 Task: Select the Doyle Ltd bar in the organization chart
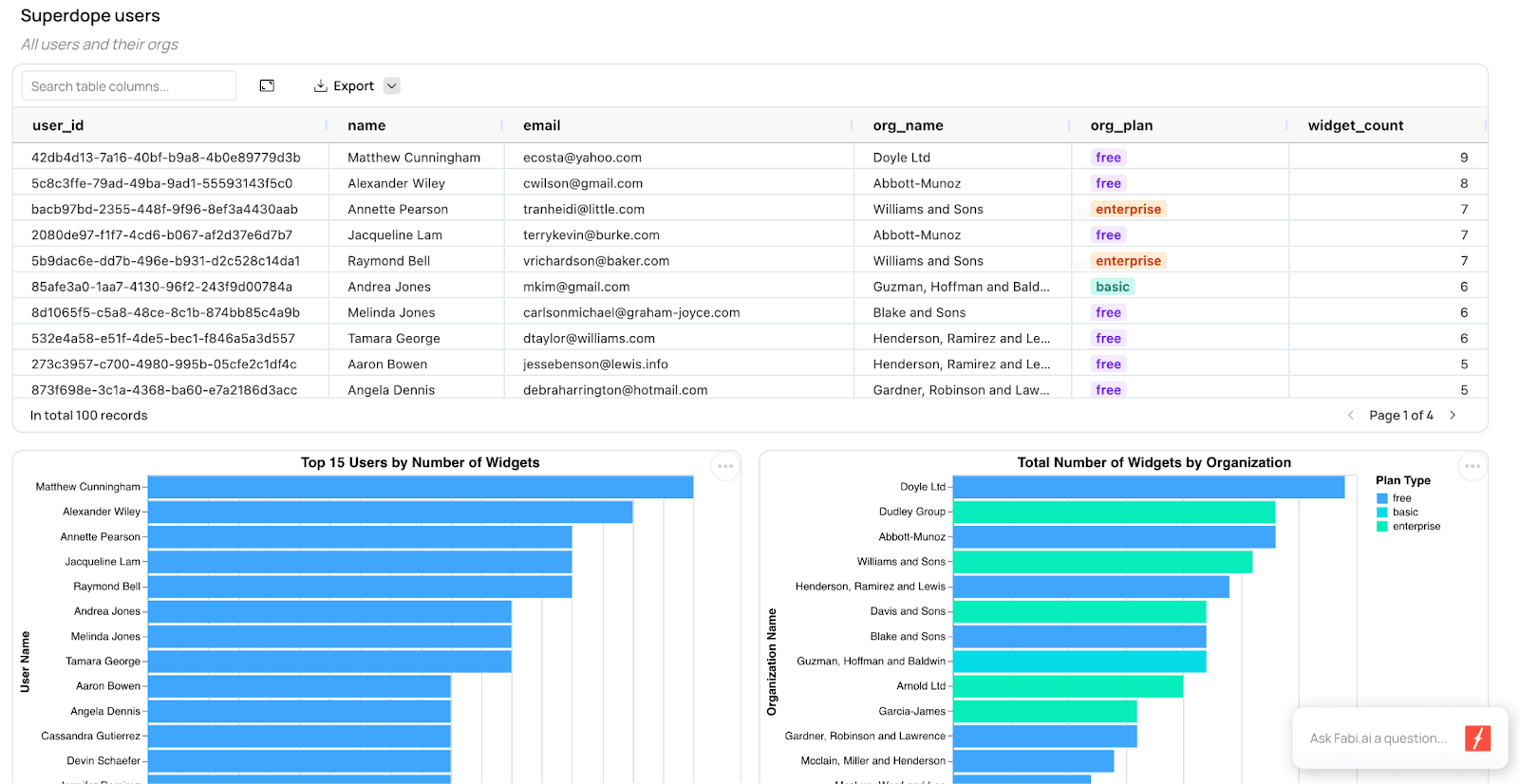1148,487
